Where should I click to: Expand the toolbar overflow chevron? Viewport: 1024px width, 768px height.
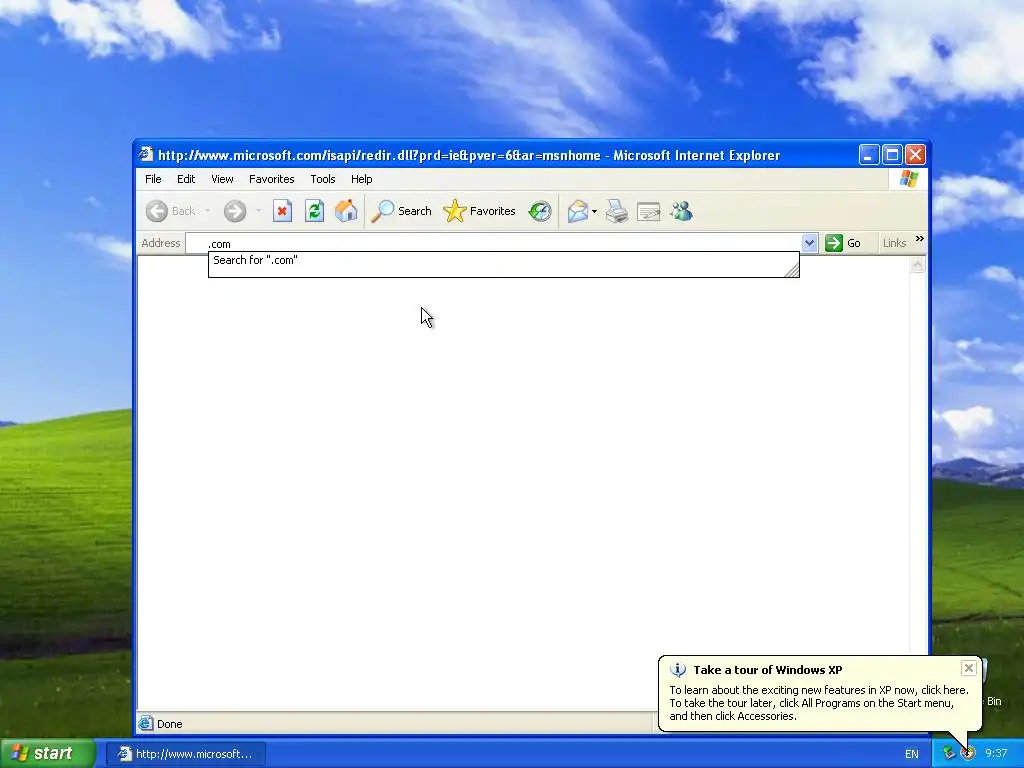(x=920, y=239)
